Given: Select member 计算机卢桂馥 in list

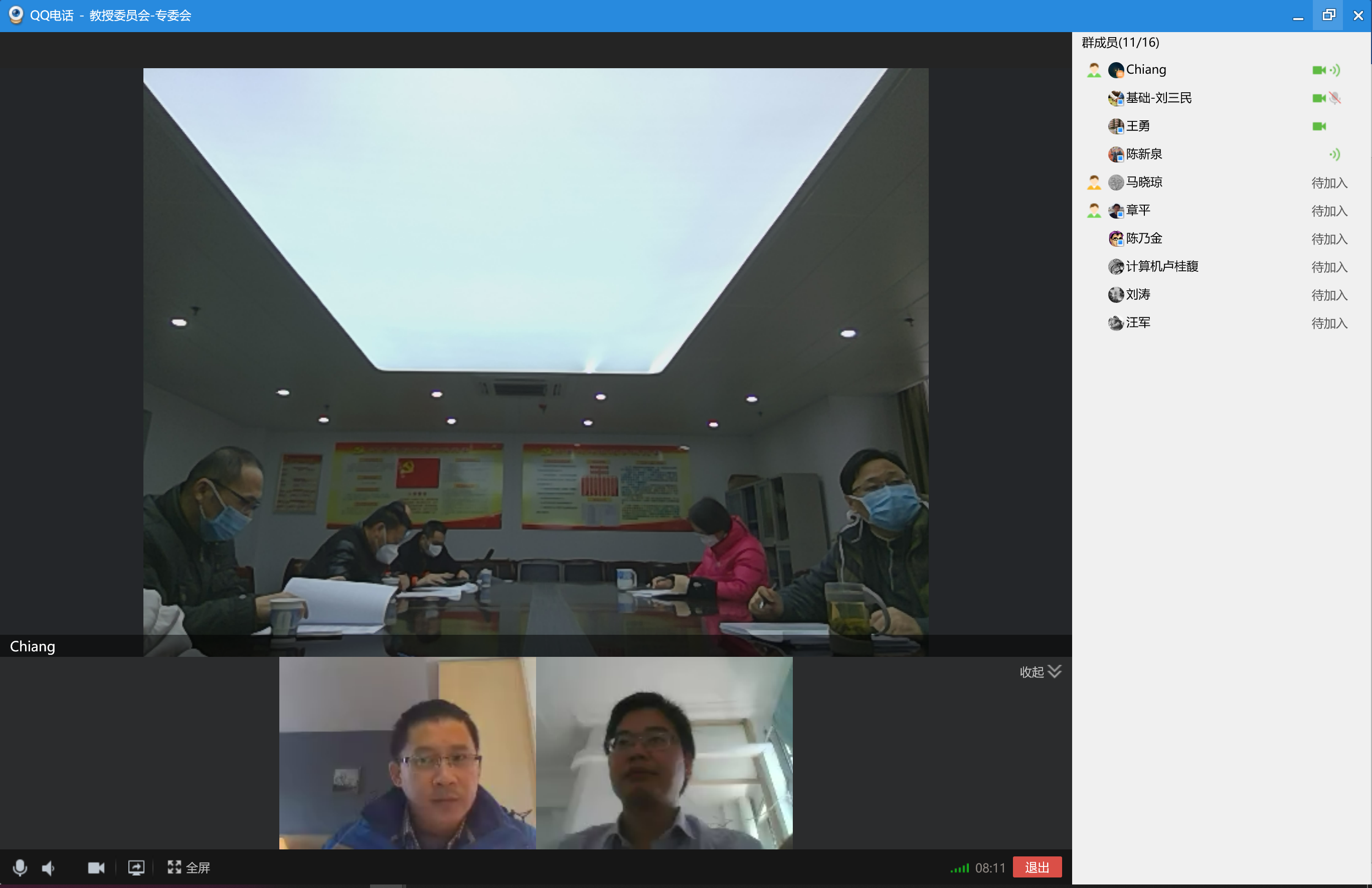Looking at the screenshot, I should coord(1161,267).
